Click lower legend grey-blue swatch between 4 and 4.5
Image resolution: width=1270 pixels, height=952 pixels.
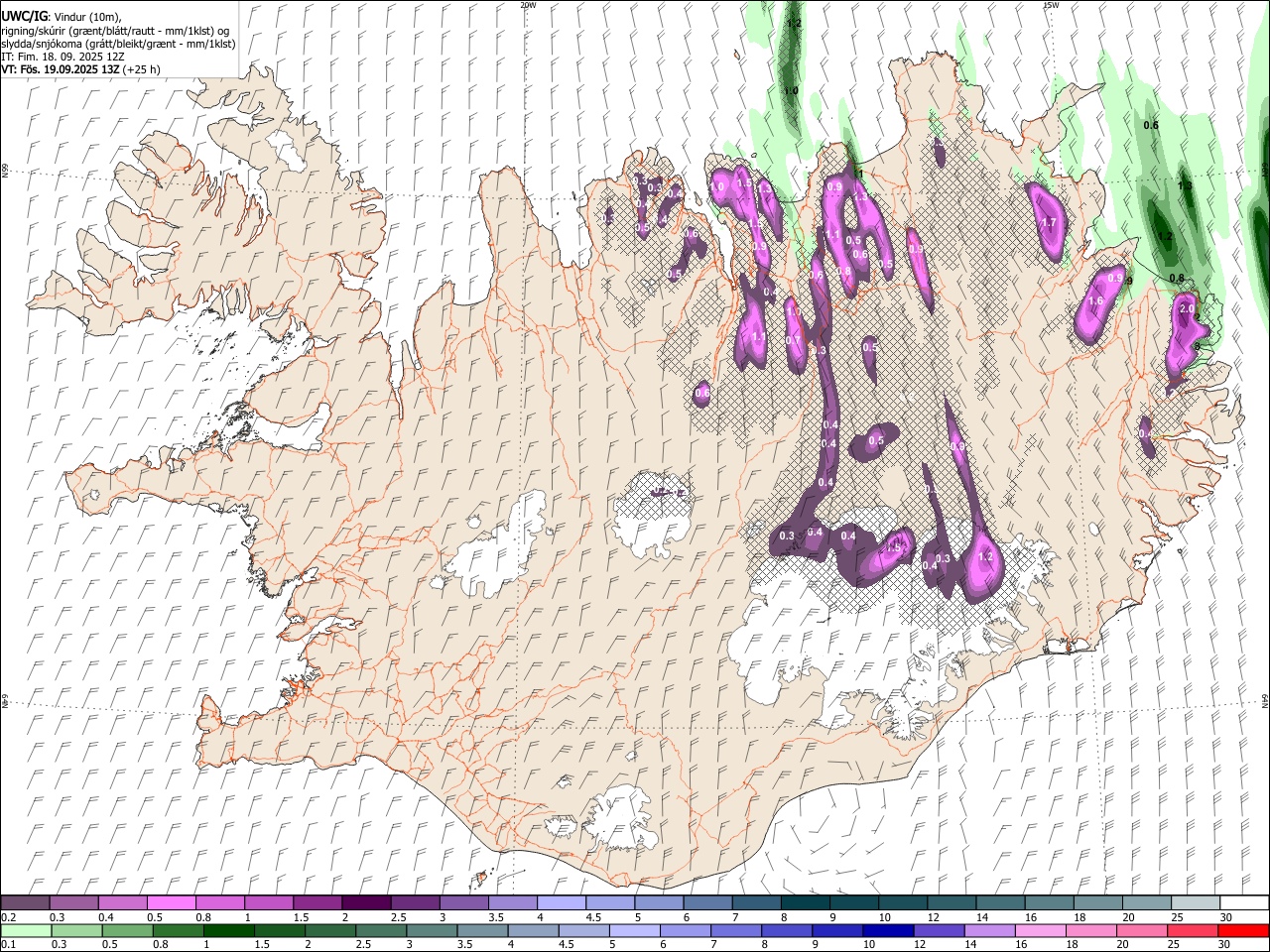pyautogui.click(x=533, y=930)
